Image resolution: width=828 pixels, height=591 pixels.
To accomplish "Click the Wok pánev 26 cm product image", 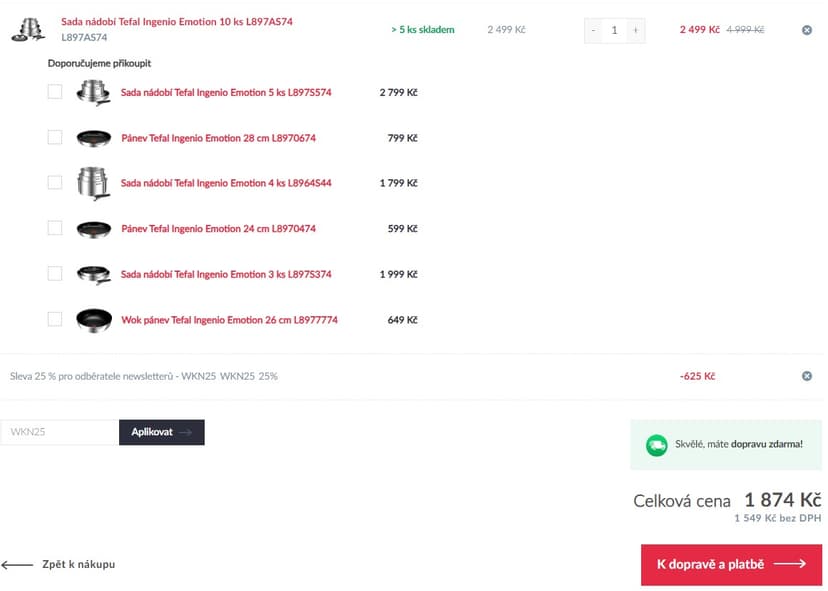I will click(x=94, y=320).
